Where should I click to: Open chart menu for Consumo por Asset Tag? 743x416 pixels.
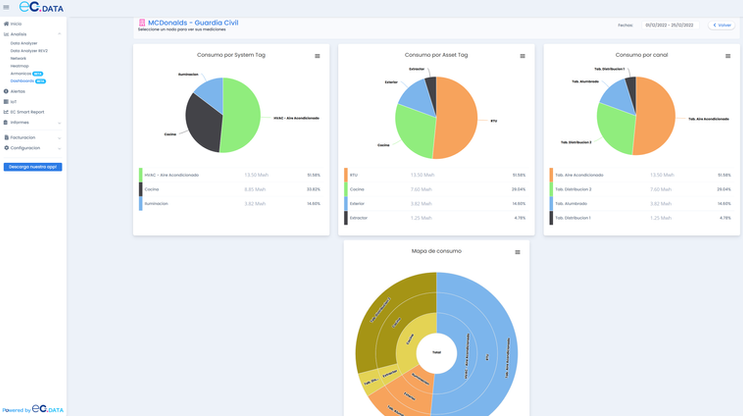pyautogui.click(x=523, y=56)
